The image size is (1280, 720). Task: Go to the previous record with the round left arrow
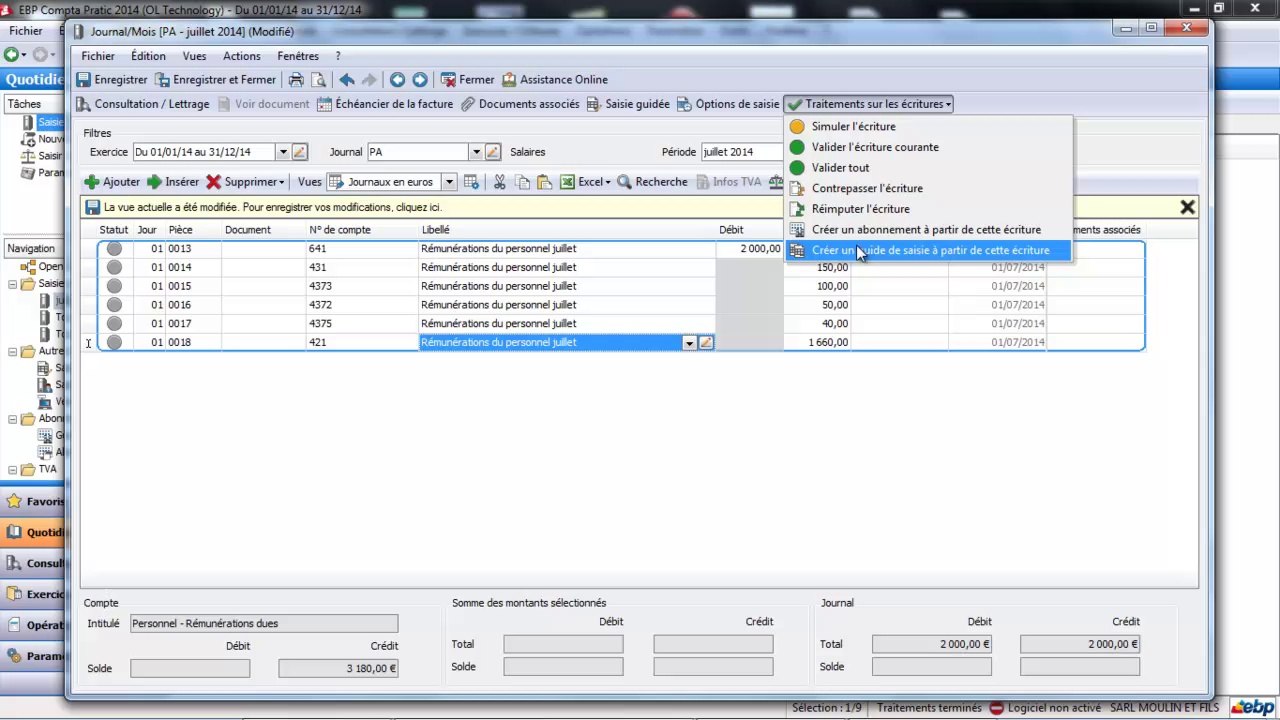(x=397, y=80)
